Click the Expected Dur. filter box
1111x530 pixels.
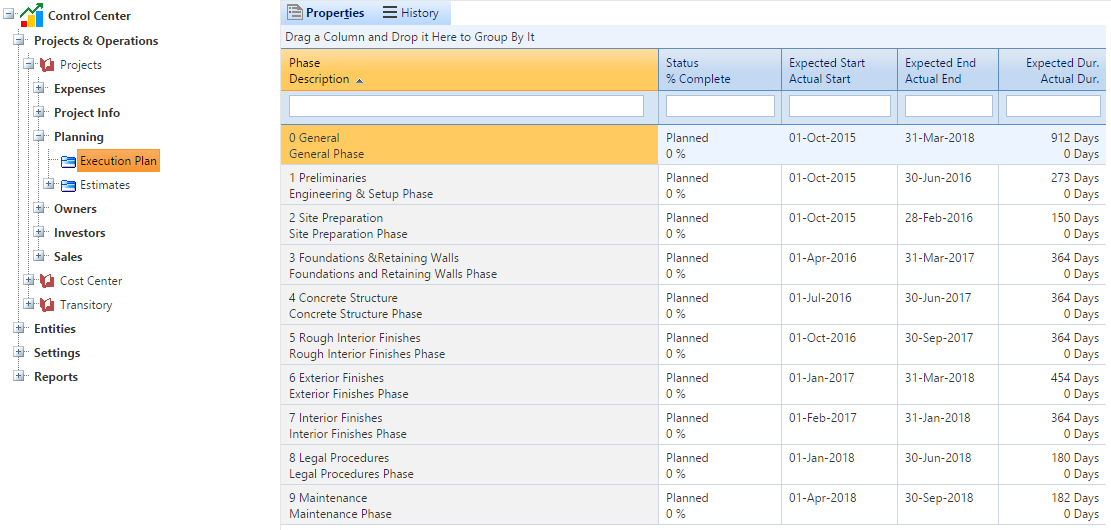point(1053,106)
